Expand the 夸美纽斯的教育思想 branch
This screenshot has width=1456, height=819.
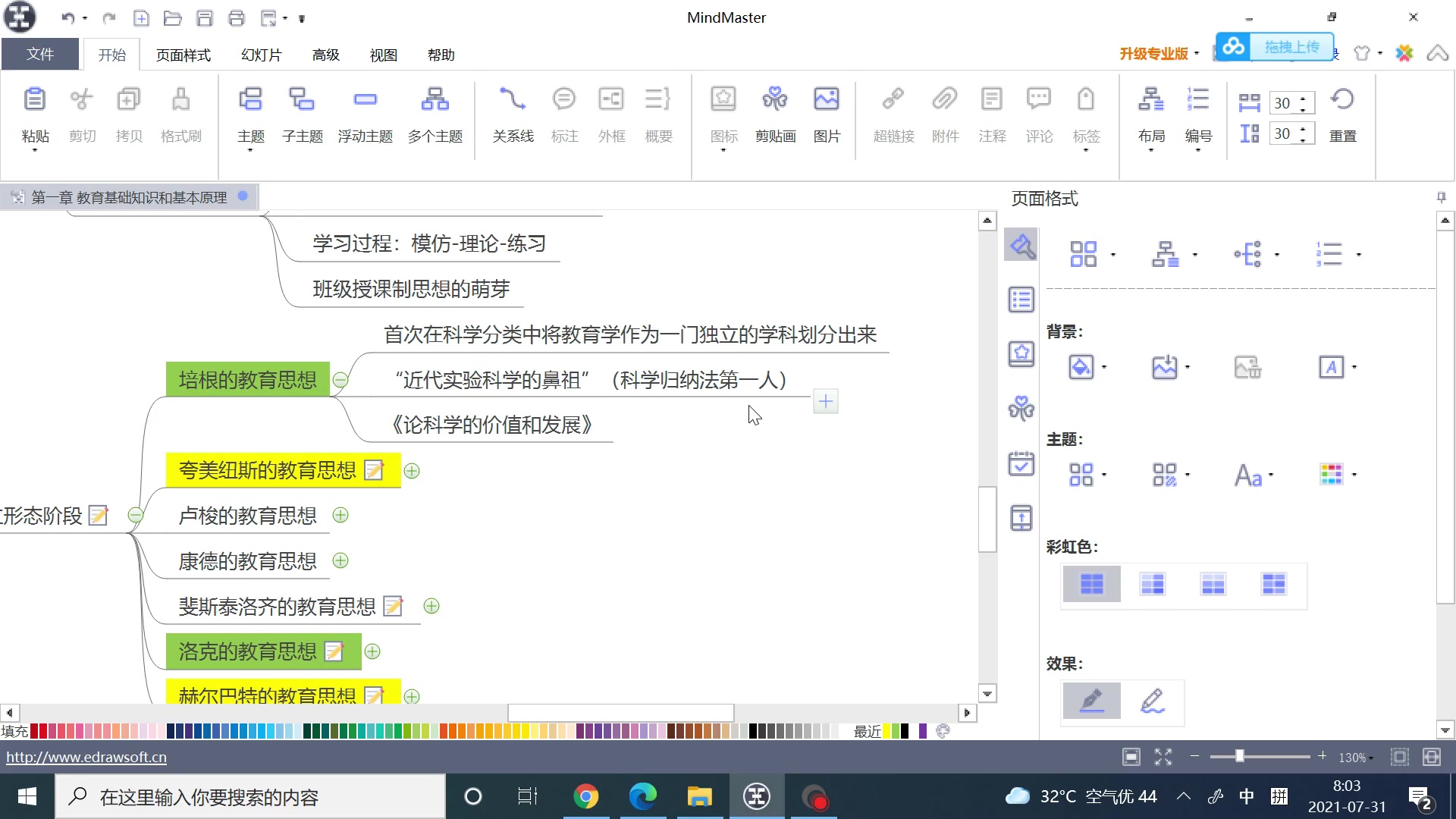click(412, 471)
